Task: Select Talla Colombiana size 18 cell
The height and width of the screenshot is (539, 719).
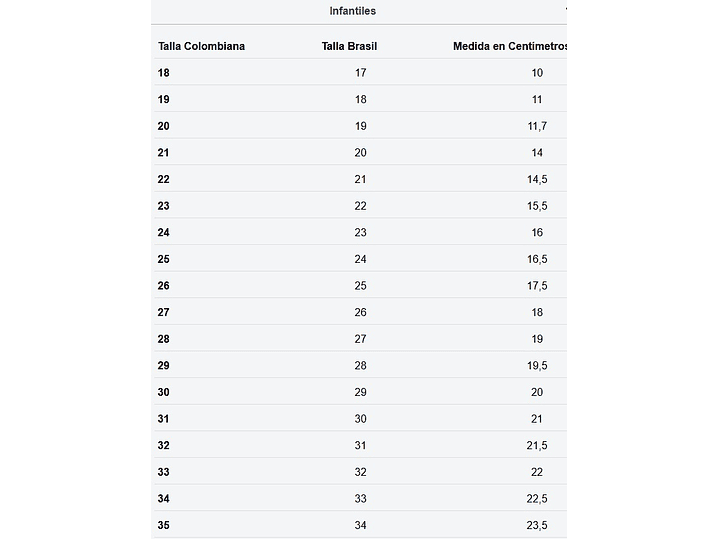Action: point(164,73)
